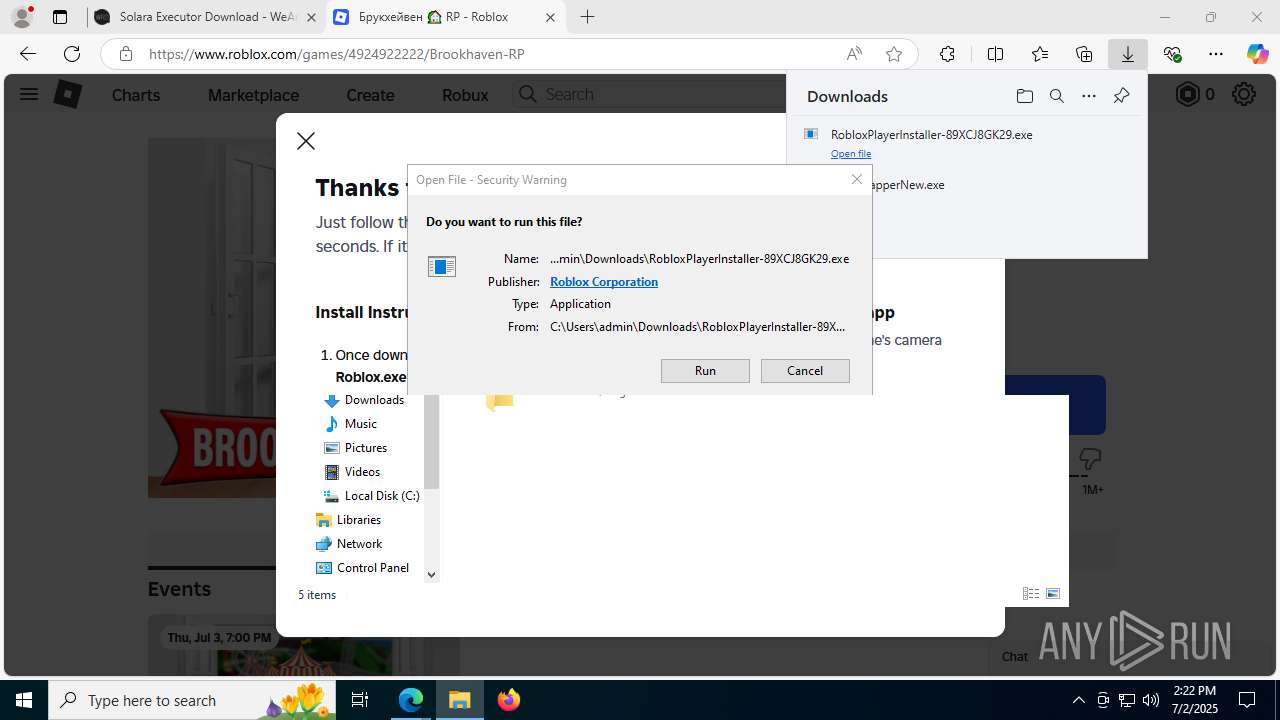Open the Windows Start menu

24,700
